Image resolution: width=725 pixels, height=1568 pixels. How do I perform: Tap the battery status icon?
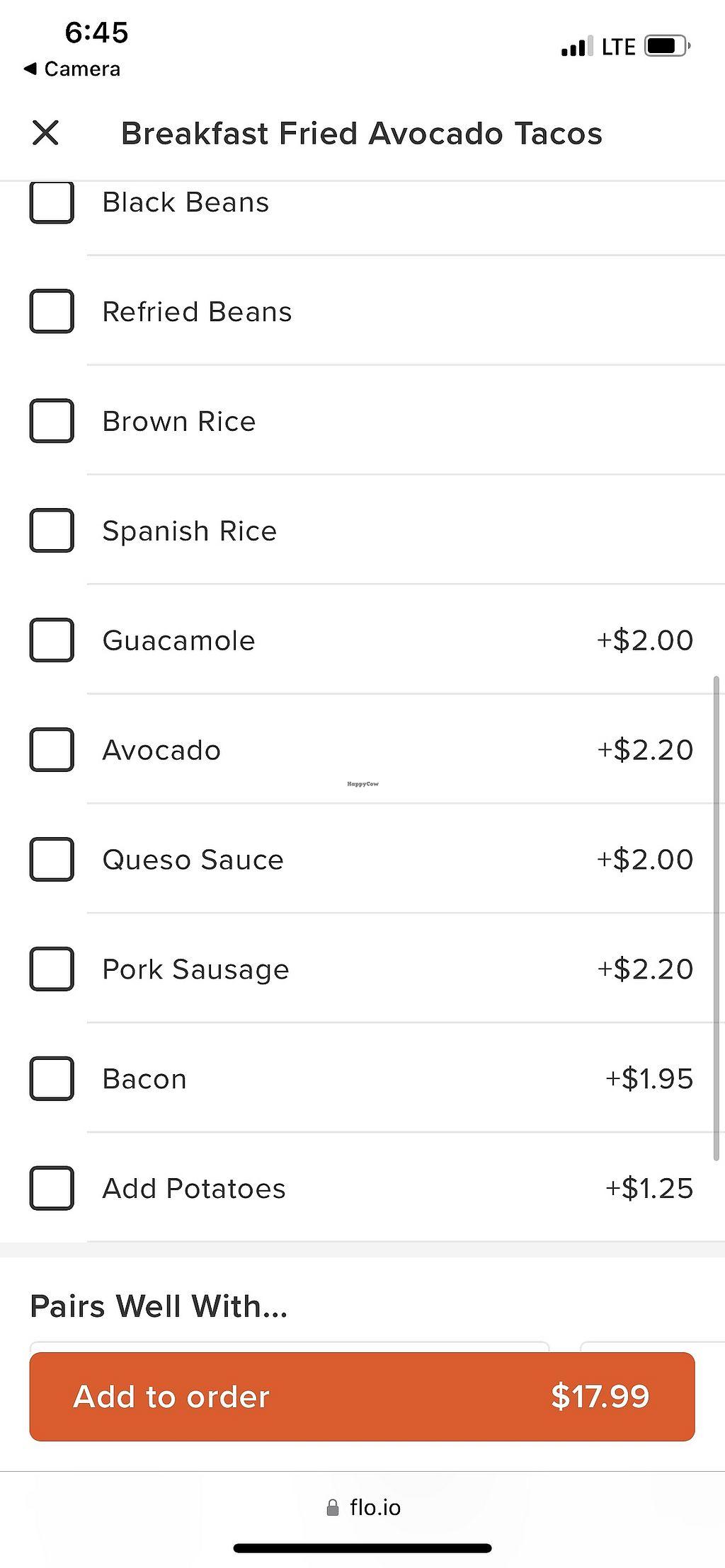click(668, 47)
